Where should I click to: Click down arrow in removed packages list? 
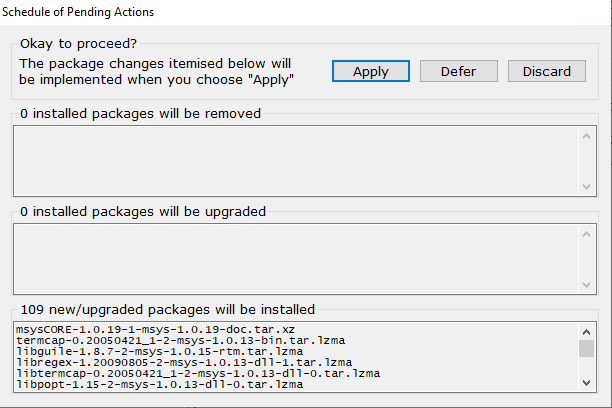coord(586,187)
